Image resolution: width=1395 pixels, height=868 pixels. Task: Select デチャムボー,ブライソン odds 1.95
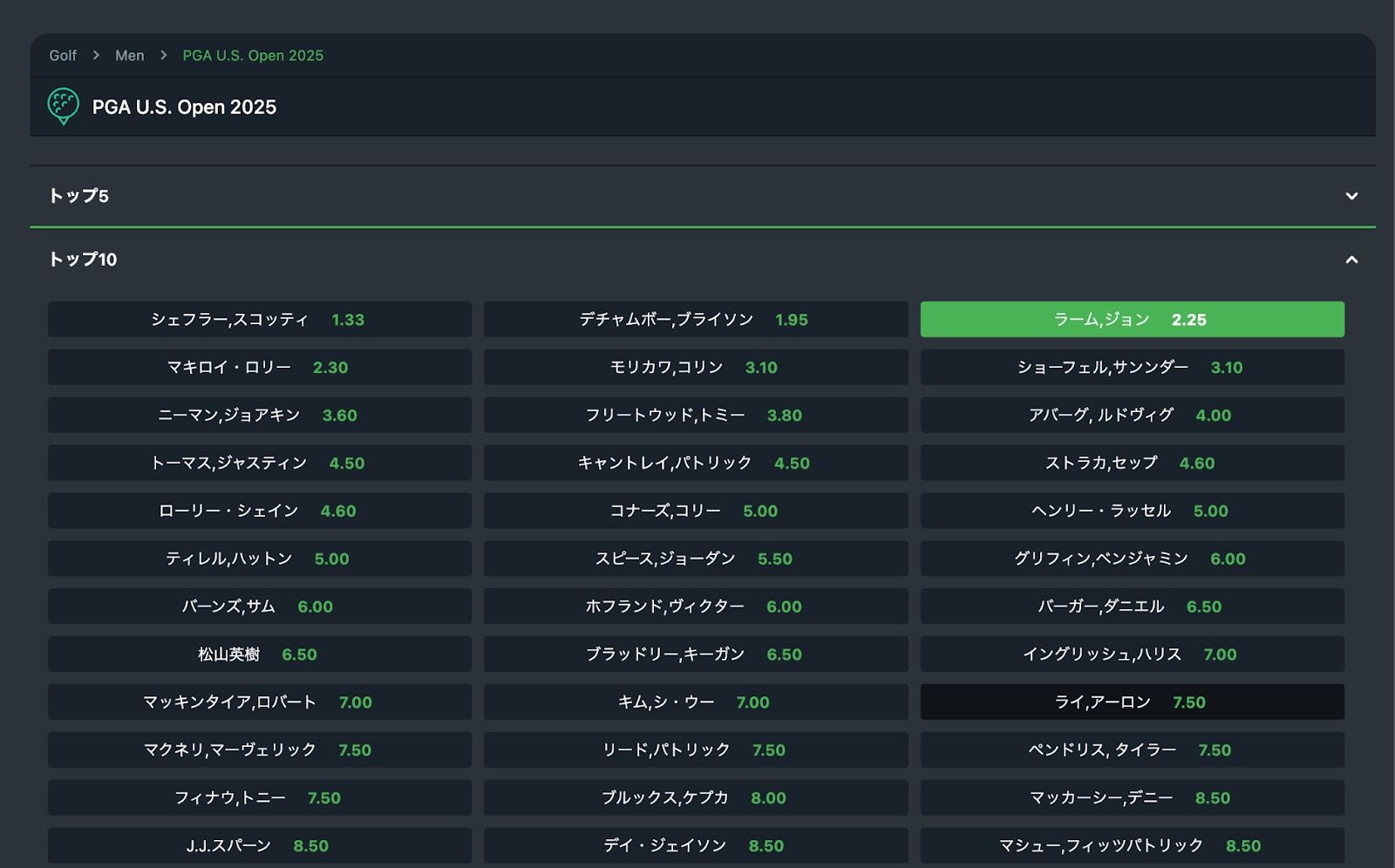pyautogui.click(x=696, y=319)
